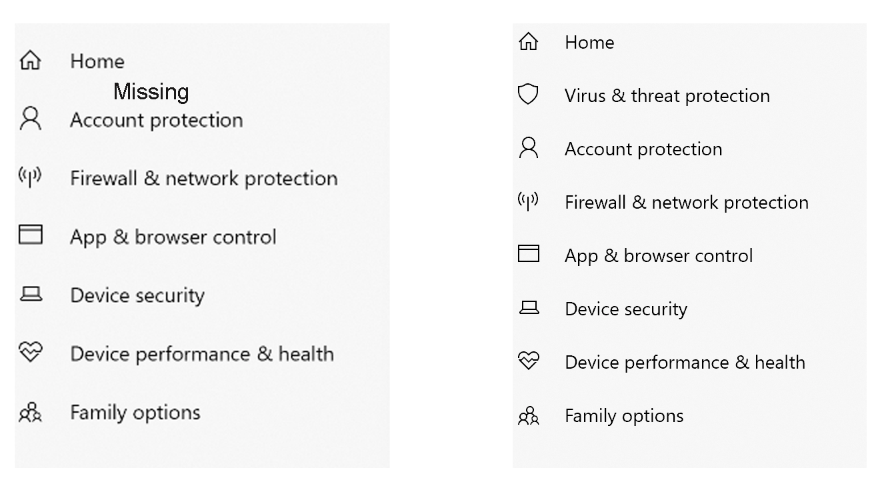The image size is (895, 486).
Task: Select Account protection person icon in right panel
Action: tap(528, 149)
